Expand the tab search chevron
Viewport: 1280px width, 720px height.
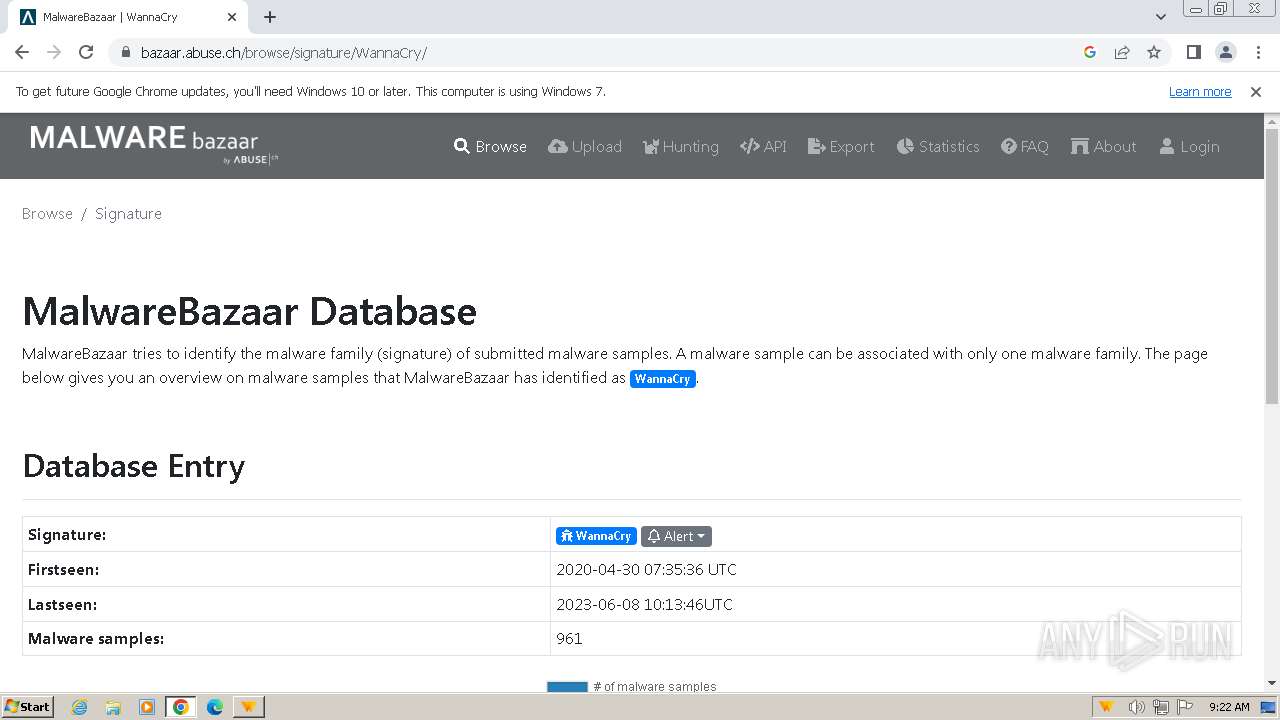[1161, 17]
